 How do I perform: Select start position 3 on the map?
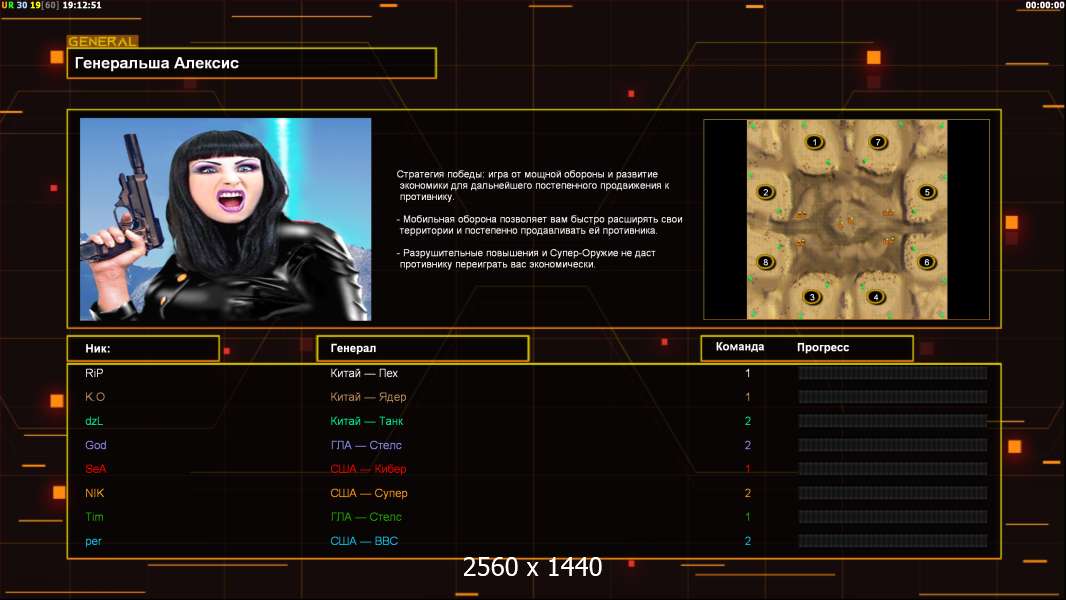tap(811, 297)
